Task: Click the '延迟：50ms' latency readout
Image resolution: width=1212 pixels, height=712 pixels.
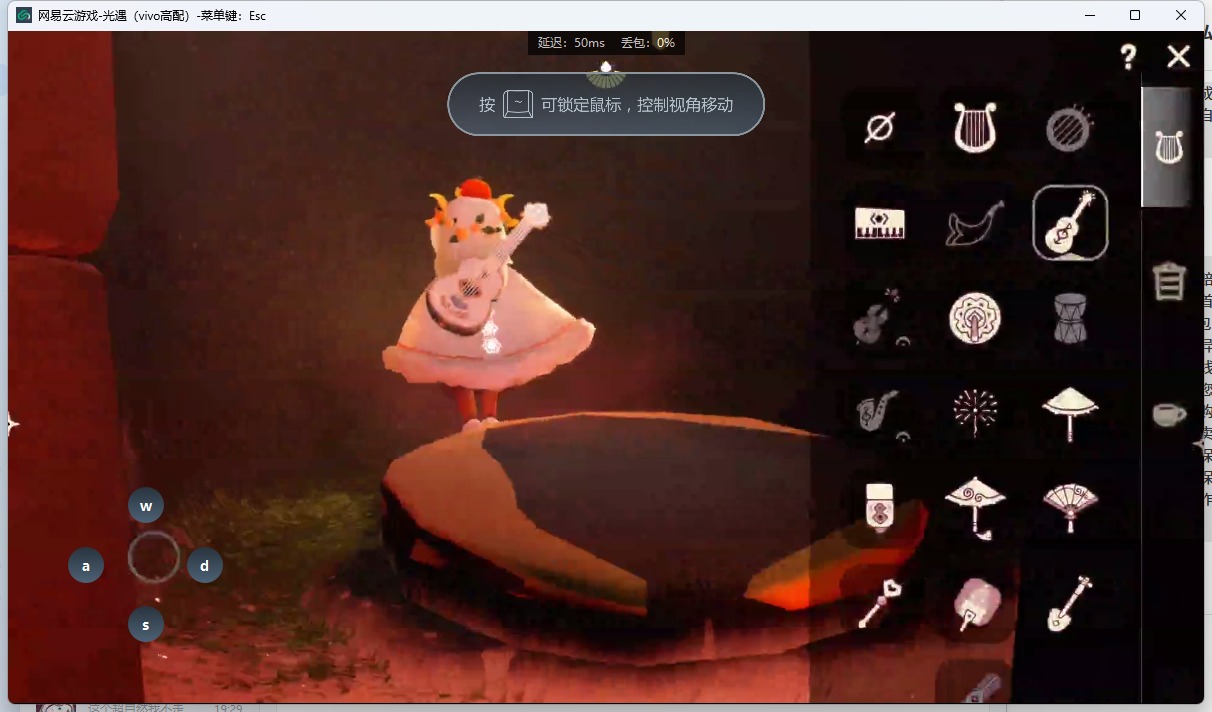Action: (571, 43)
